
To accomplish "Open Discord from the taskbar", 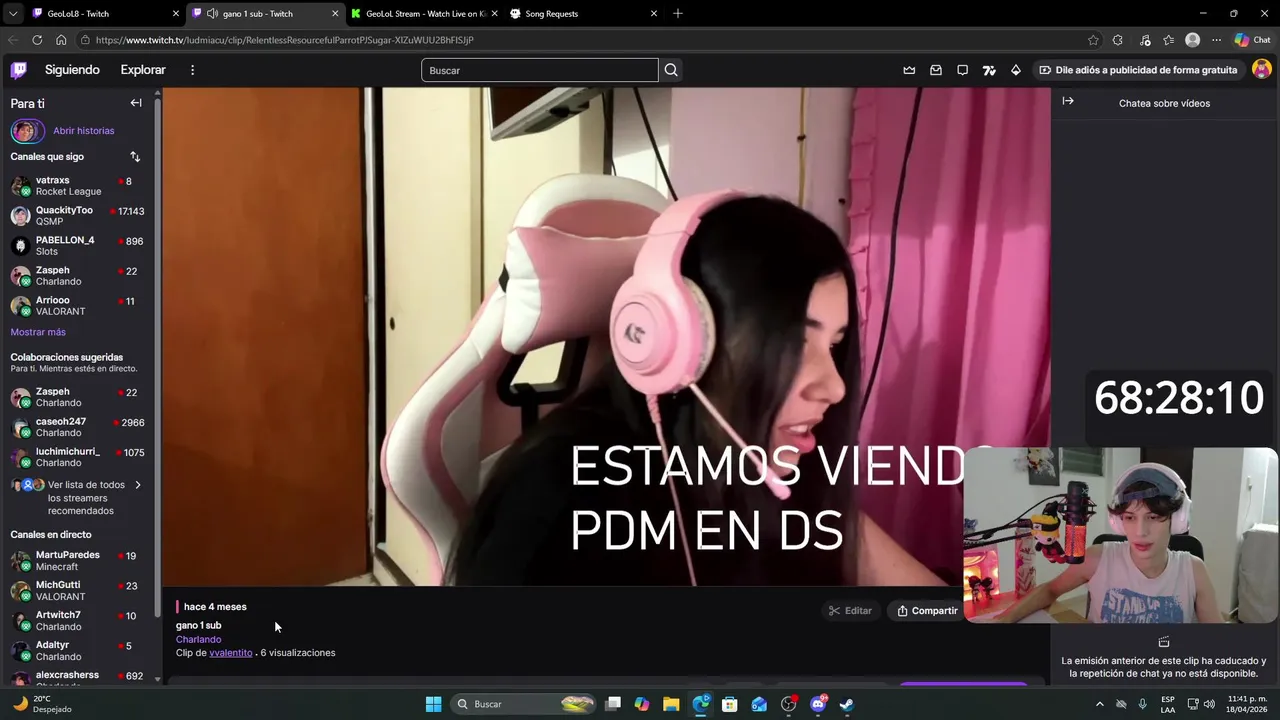I will coord(818,704).
